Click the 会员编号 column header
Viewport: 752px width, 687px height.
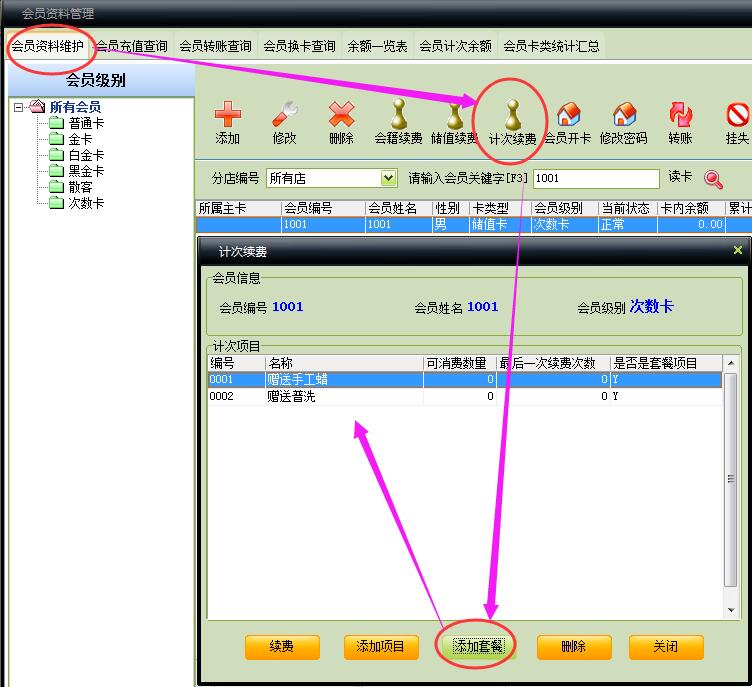[323, 208]
